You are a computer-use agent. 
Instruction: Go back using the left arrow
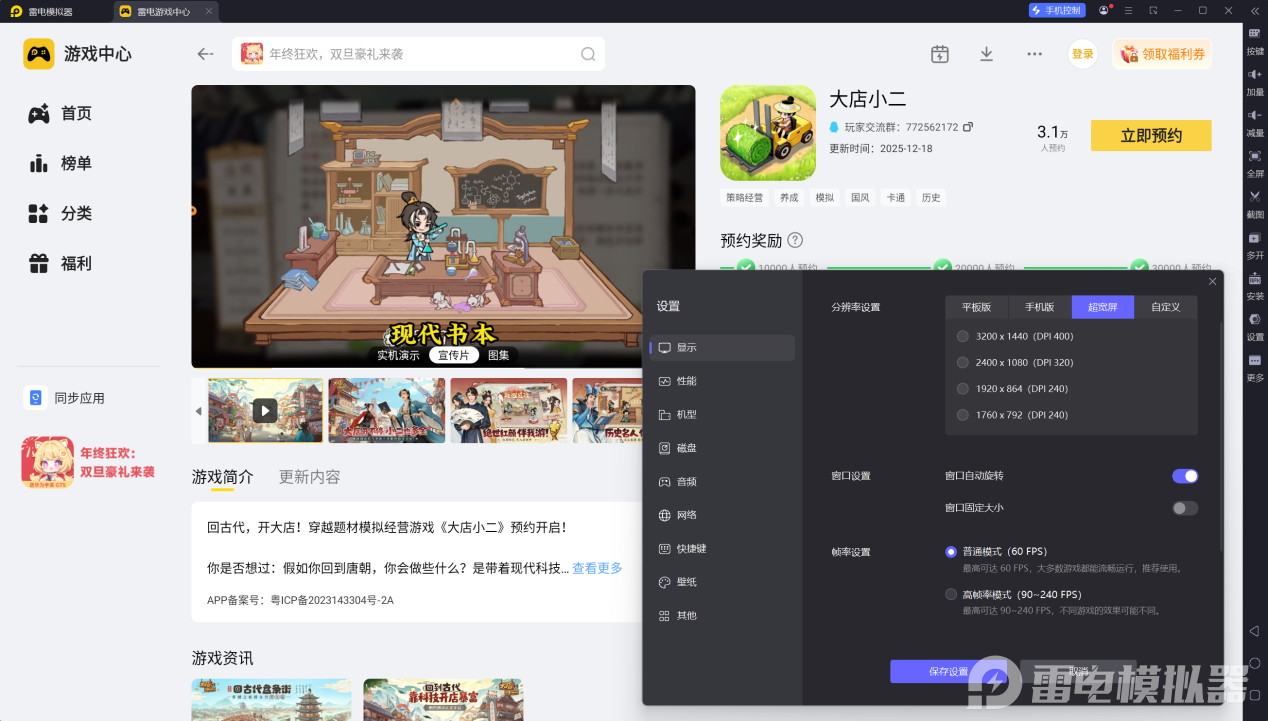[x=205, y=54]
